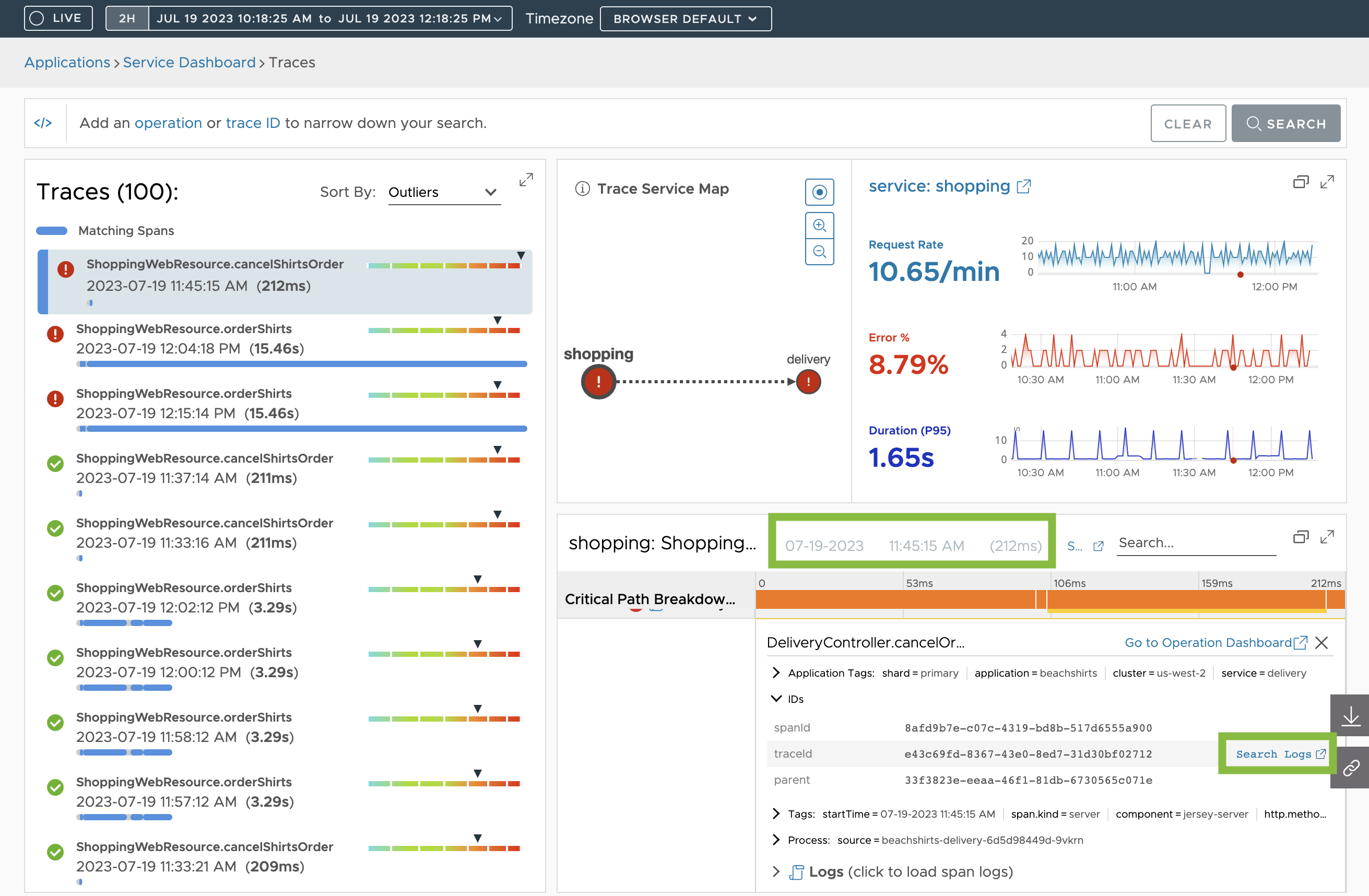The width and height of the screenshot is (1369, 896).
Task: Click the Critical Path Breakdown orange bar
Action: point(1050,599)
